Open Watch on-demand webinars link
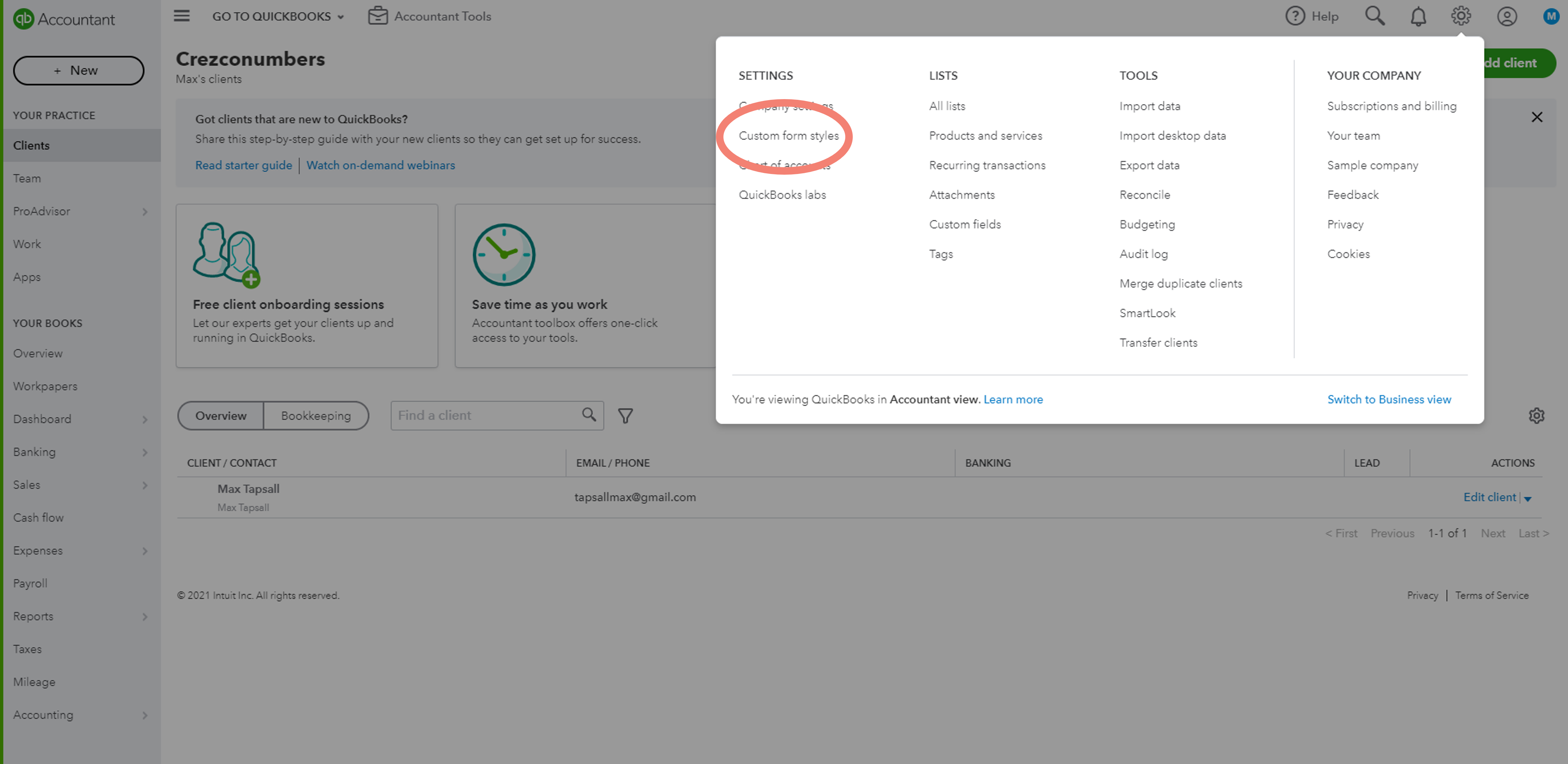 [381, 165]
